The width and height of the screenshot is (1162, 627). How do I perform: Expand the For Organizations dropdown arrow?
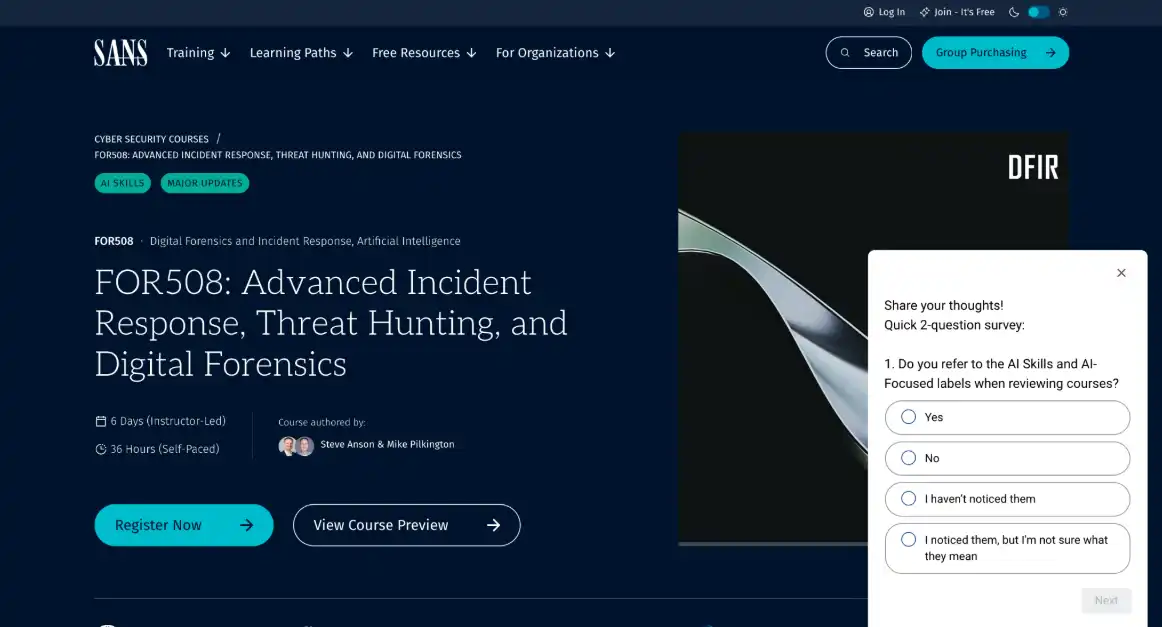pyautogui.click(x=610, y=53)
